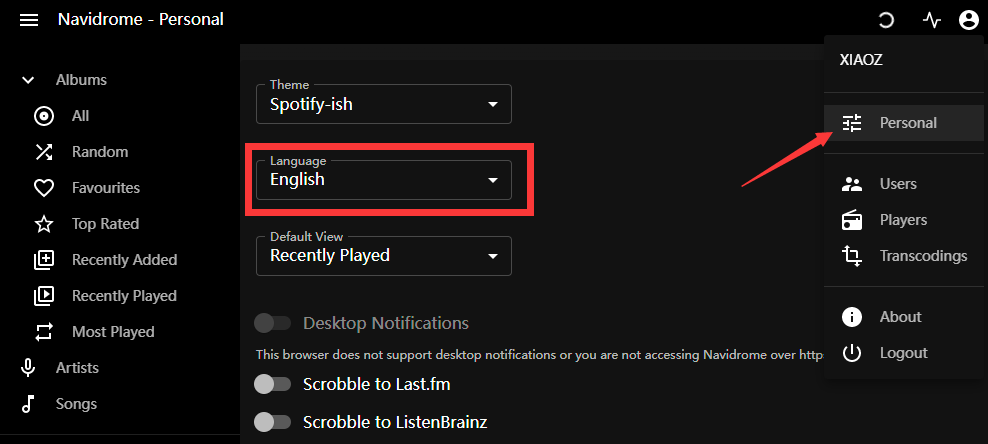Click the music note Songs icon
The image size is (988, 444).
28,404
